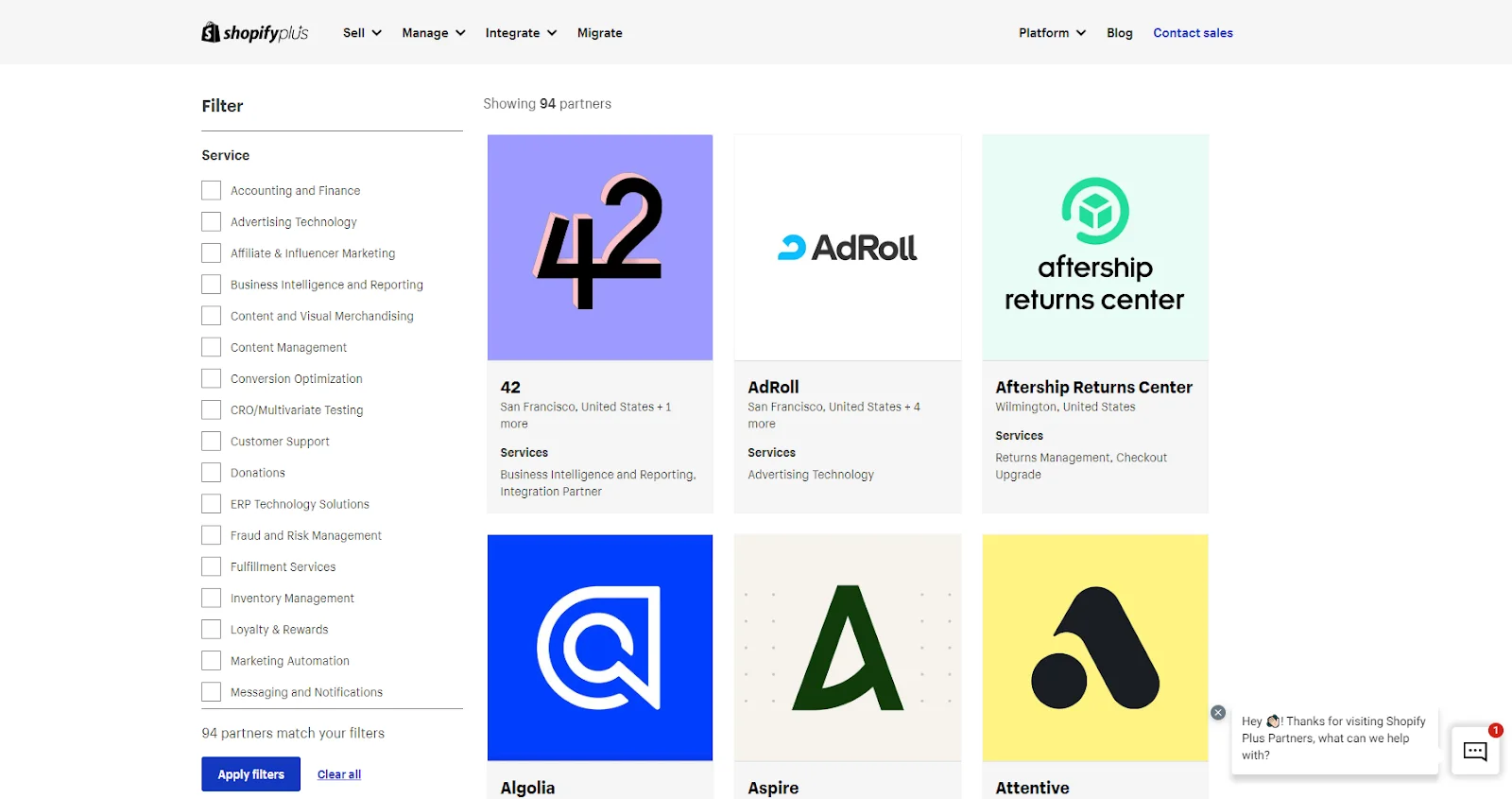Screen dimensions: 1512x799
Task: Open the 42 partner title
Action: 510,387
